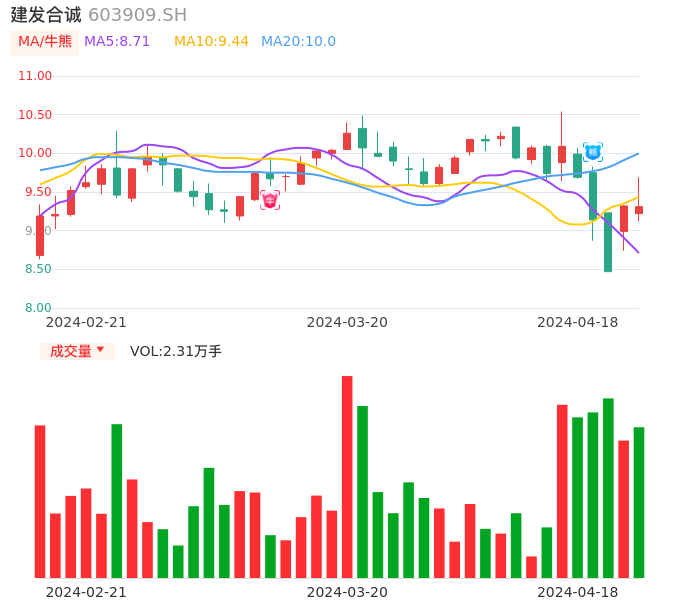686x606 pixels.
Task: Click 2024-02-21 date under price chart
Action: click(86, 322)
